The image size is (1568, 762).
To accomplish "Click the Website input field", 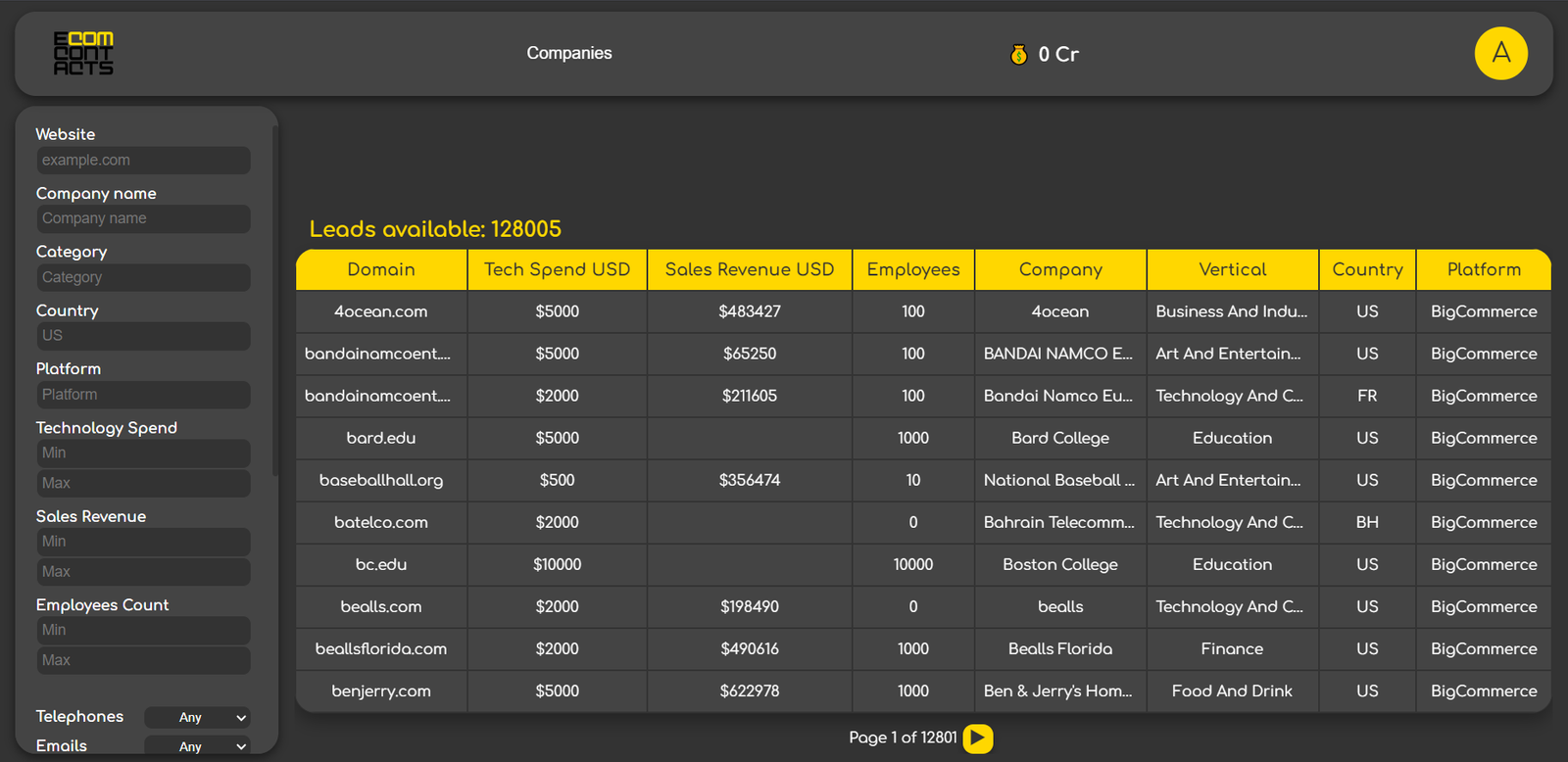I will (143, 161).
